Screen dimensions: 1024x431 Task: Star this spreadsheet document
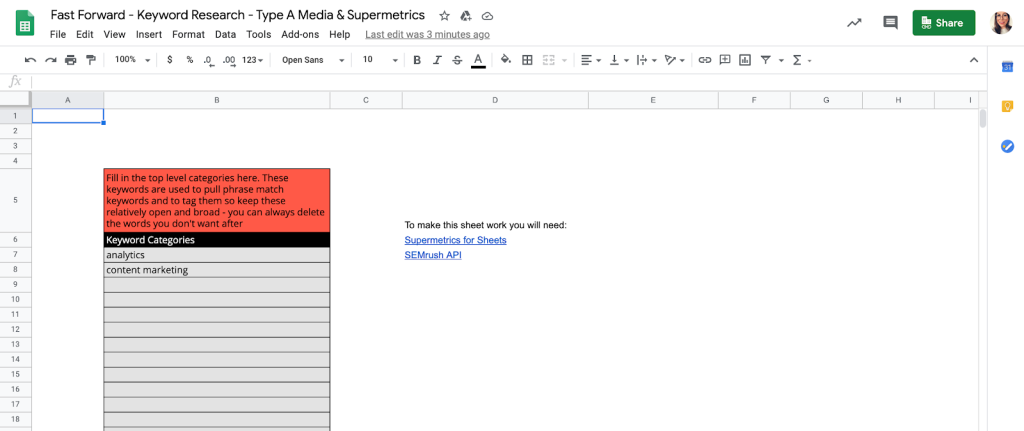[444, 16]
